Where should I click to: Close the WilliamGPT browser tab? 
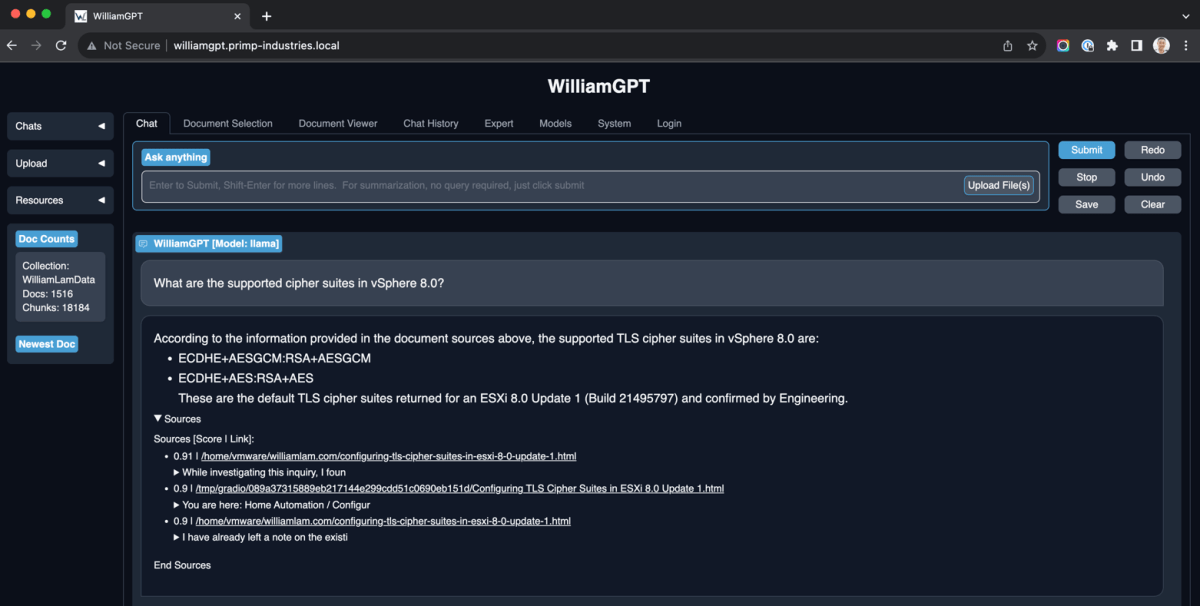pos(237,16)
